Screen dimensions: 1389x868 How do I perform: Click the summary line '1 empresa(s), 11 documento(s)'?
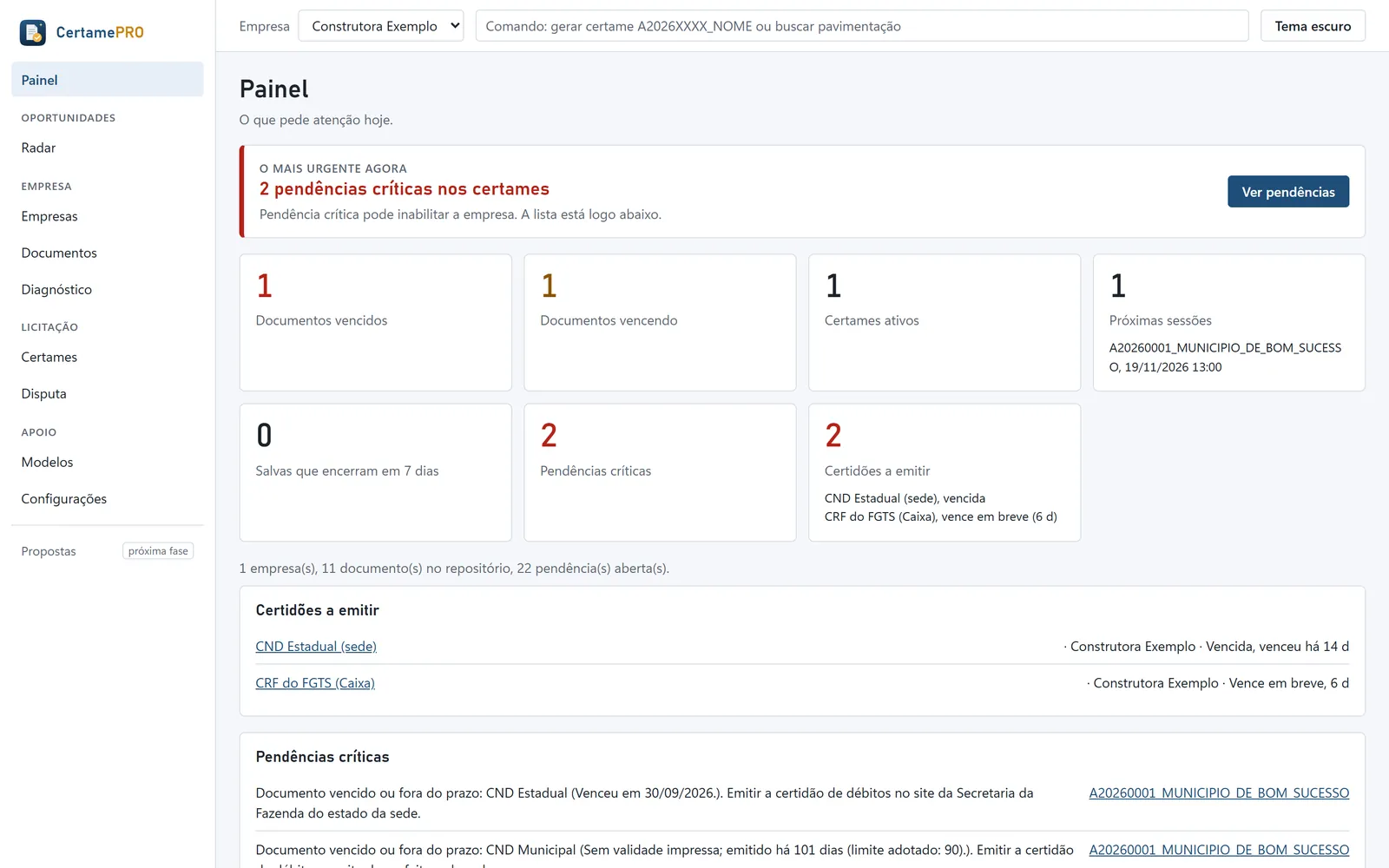coord(454,569)
